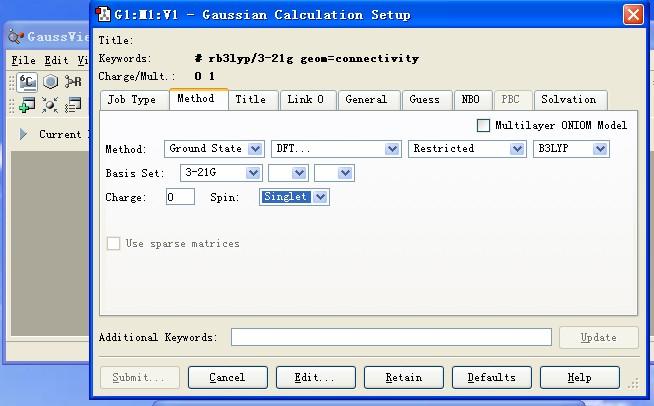Open the Solvation tab
Image resolution: width=654 pixels, height=406 pixels.
click(x=568, y=100)
